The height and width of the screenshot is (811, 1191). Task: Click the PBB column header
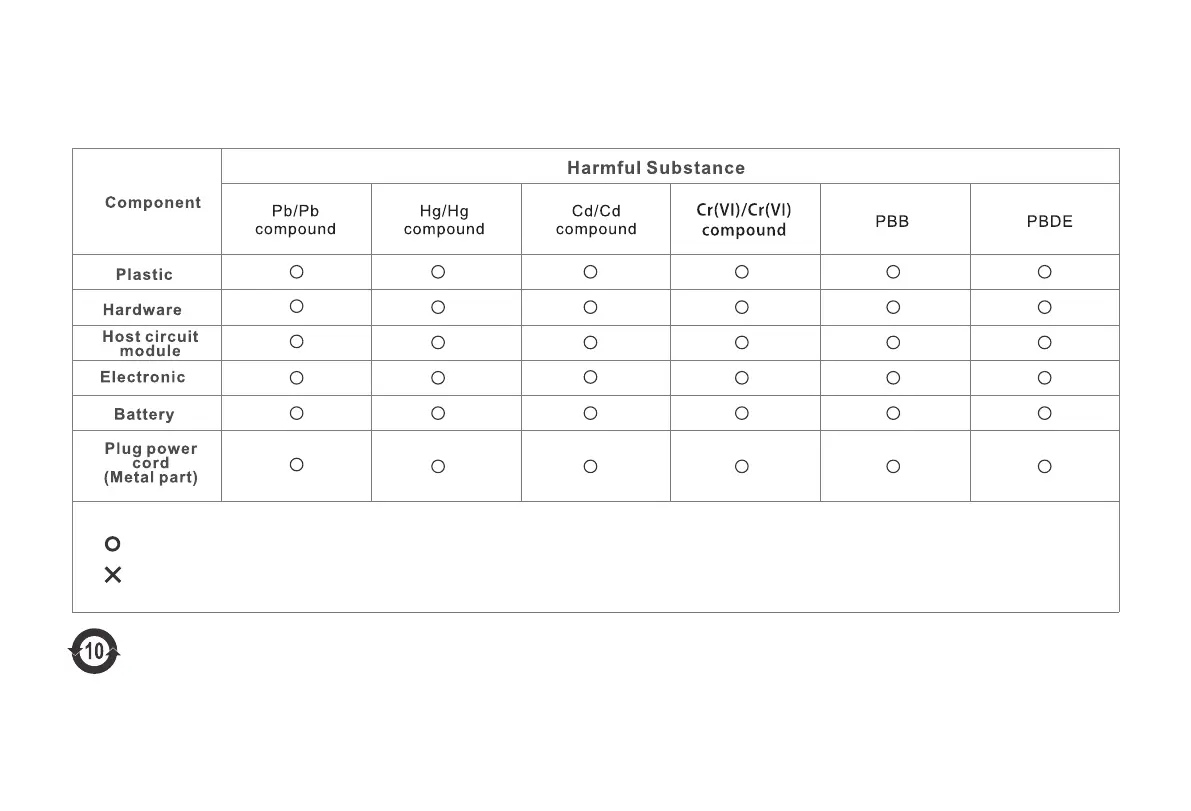pos(892,222)
